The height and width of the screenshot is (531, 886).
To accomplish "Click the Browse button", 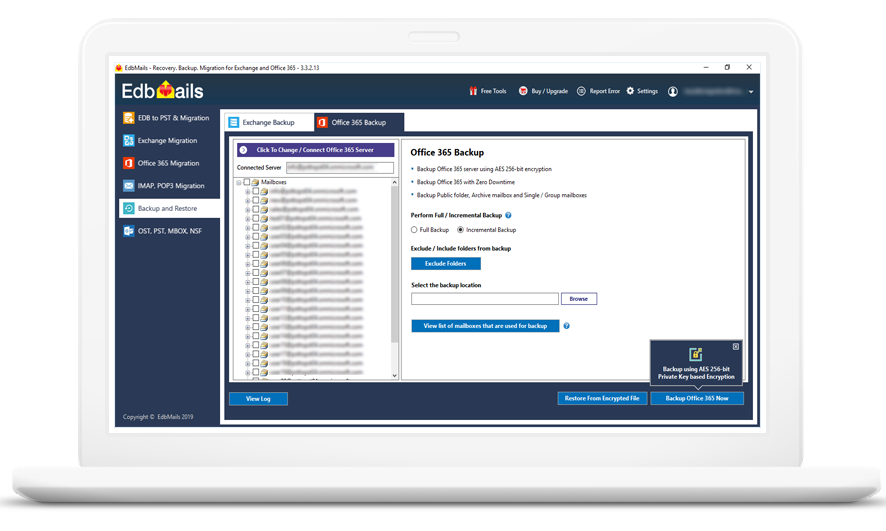I will pos(579,299).
